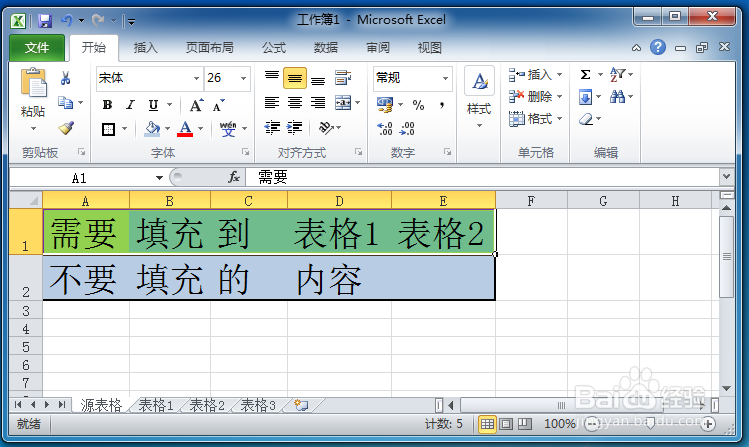The height and width of the screenshot is (447, 749).
Task: Center text horizontally
Action: [295, 102]
